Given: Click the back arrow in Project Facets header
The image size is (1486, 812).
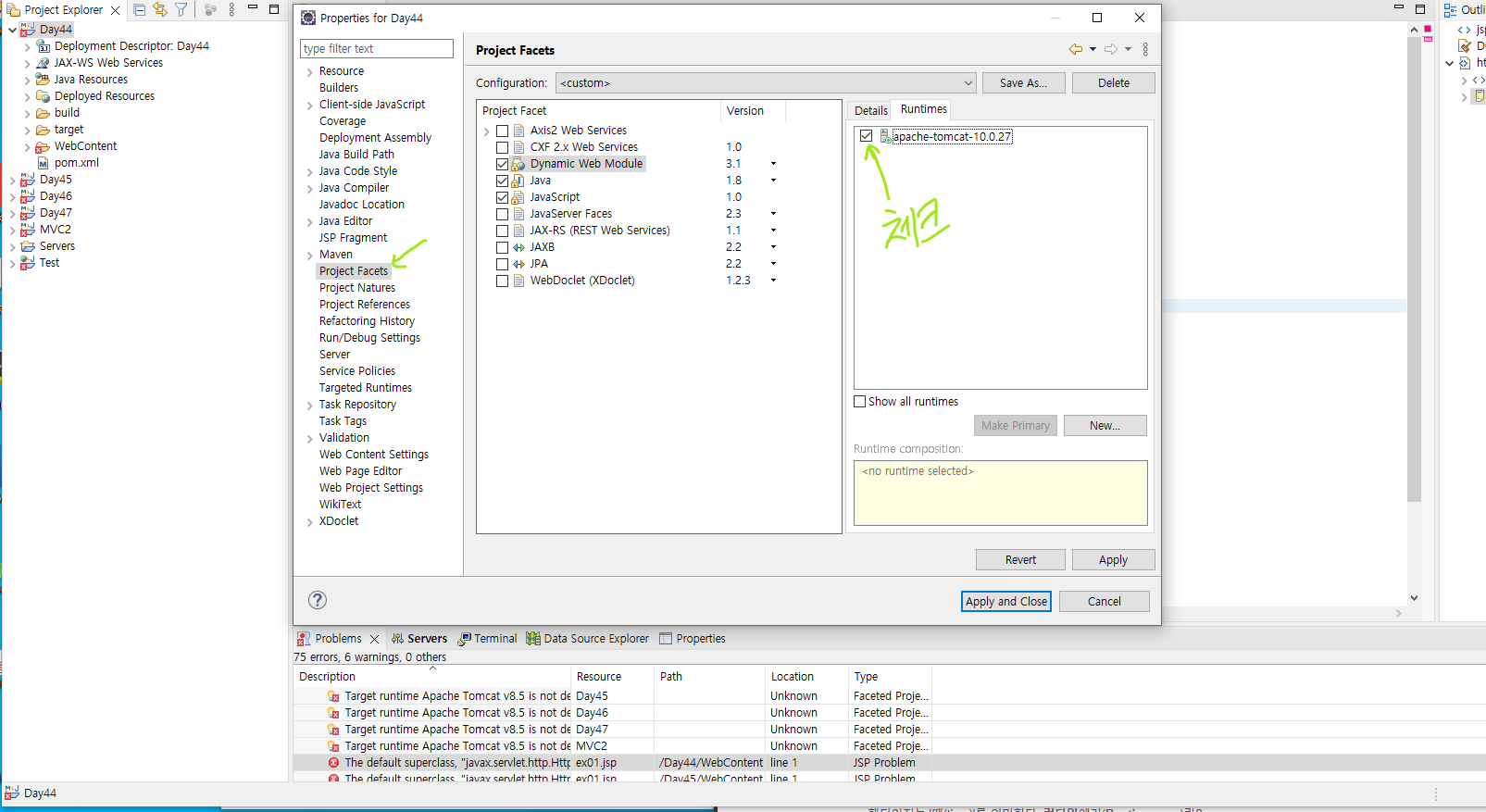Looking at the screenshot, I should (1076, 49).
